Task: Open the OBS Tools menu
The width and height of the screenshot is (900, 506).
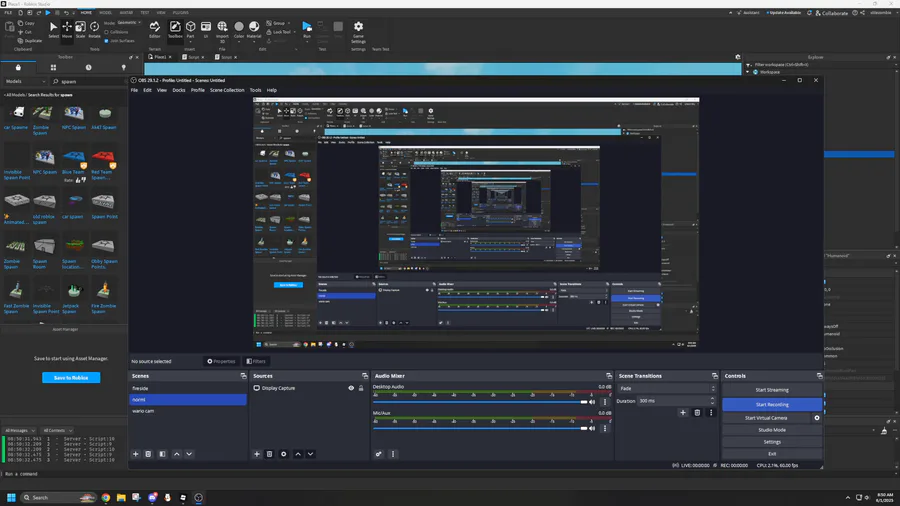Action: click(x=255, y=90)
